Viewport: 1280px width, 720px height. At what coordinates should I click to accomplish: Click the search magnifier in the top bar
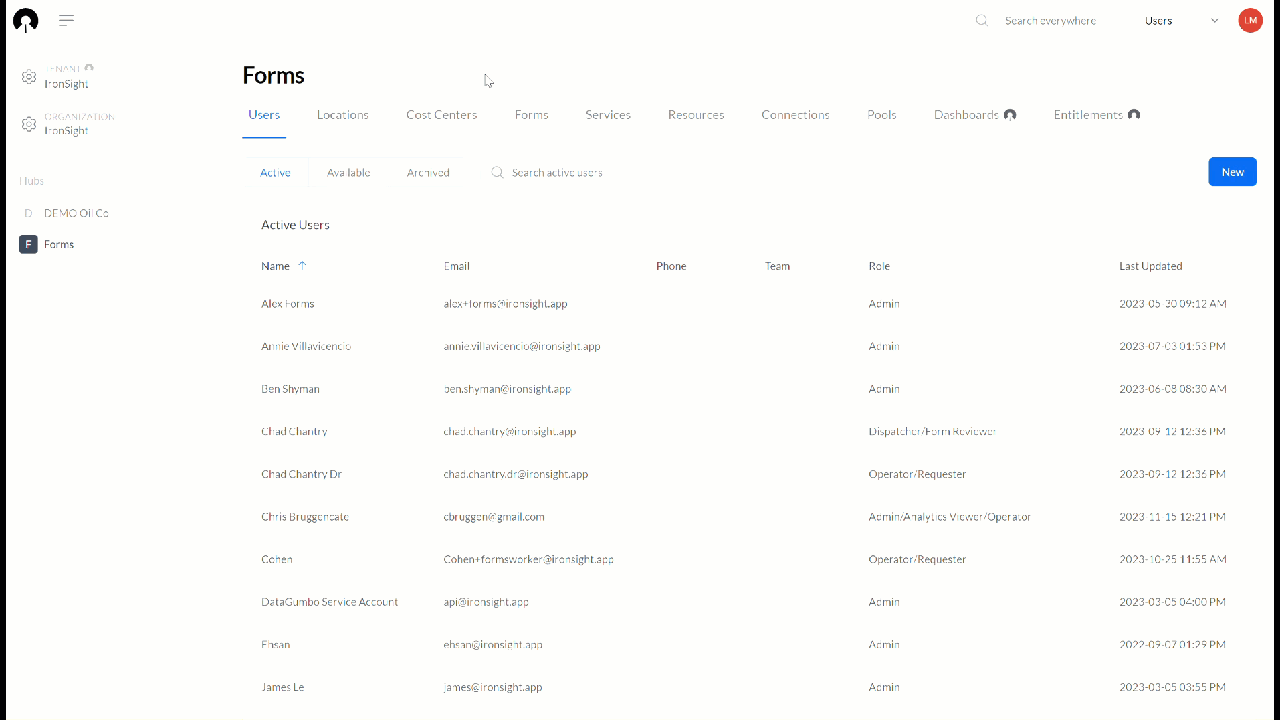(981, 20)
